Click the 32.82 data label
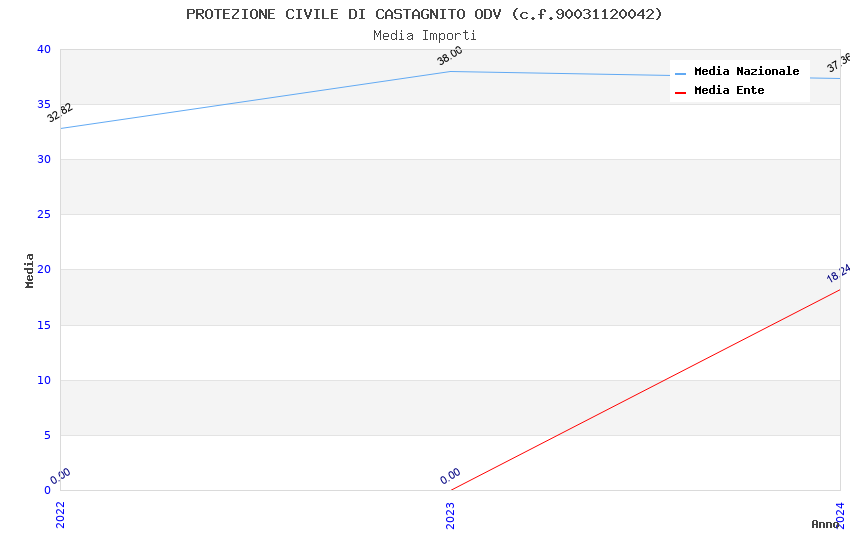 (60, 112)
